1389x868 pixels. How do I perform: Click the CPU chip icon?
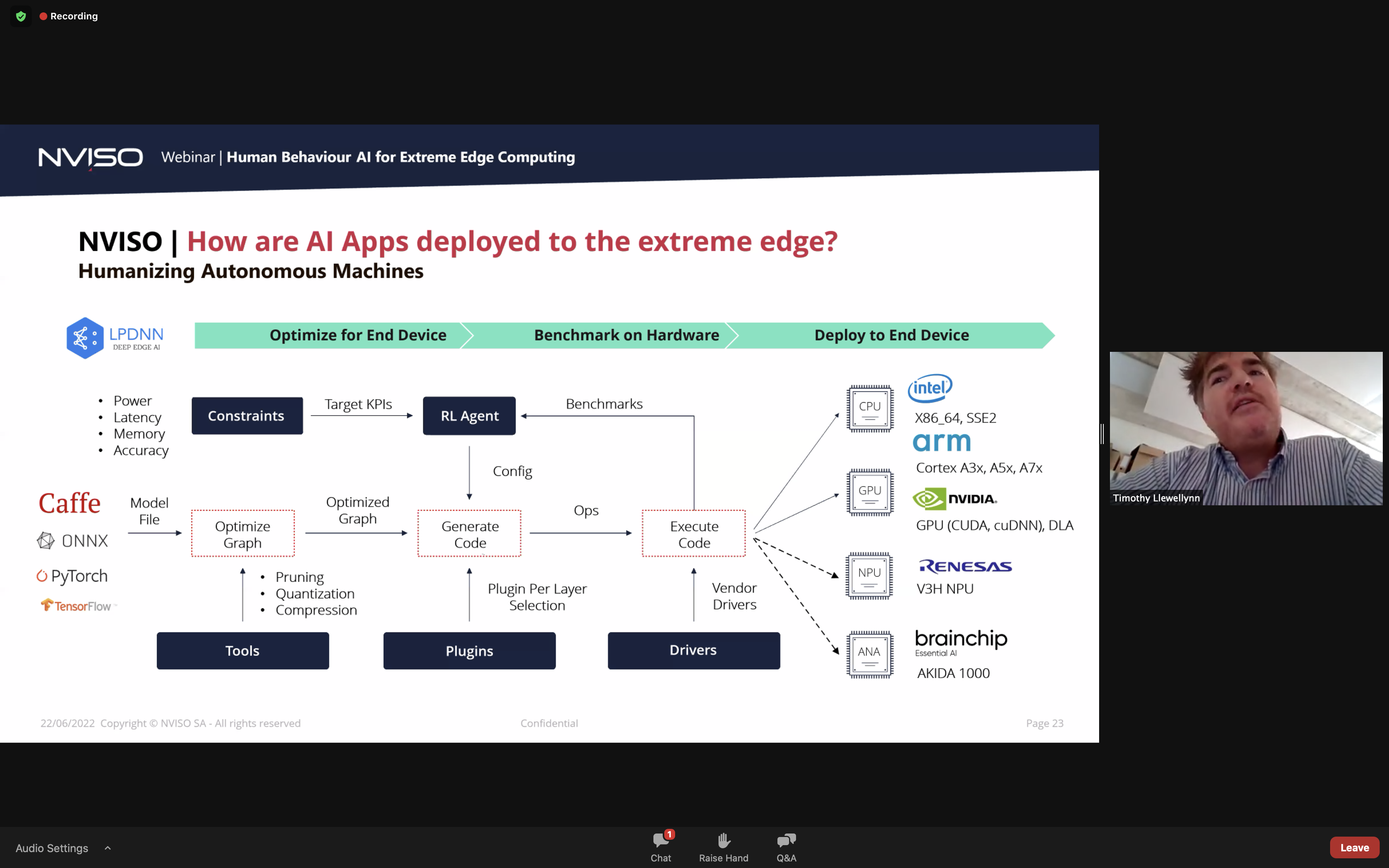870,408
